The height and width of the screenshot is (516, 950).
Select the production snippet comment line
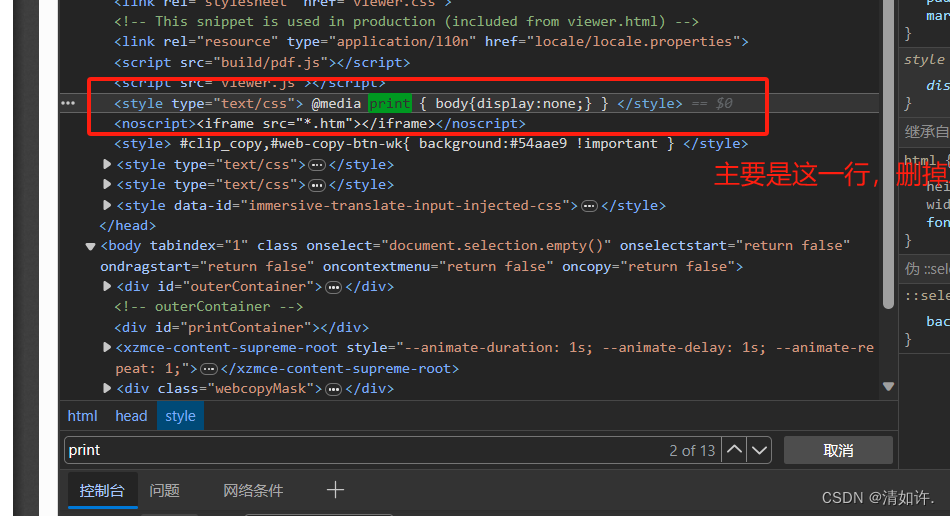(x=407, y=21)
